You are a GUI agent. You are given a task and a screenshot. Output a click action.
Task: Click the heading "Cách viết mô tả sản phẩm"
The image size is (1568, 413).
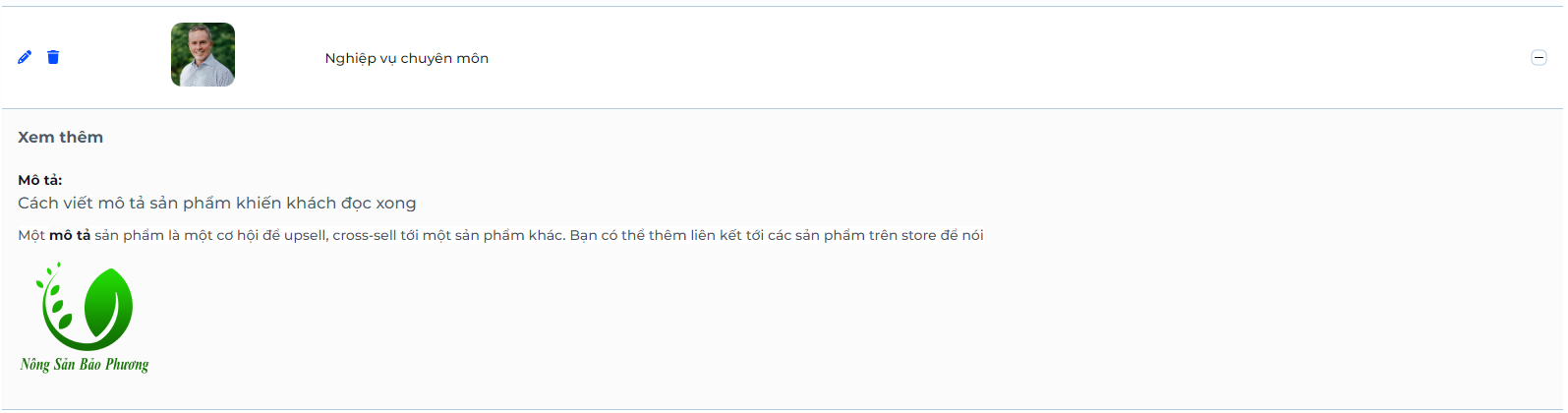click(125, 204)
